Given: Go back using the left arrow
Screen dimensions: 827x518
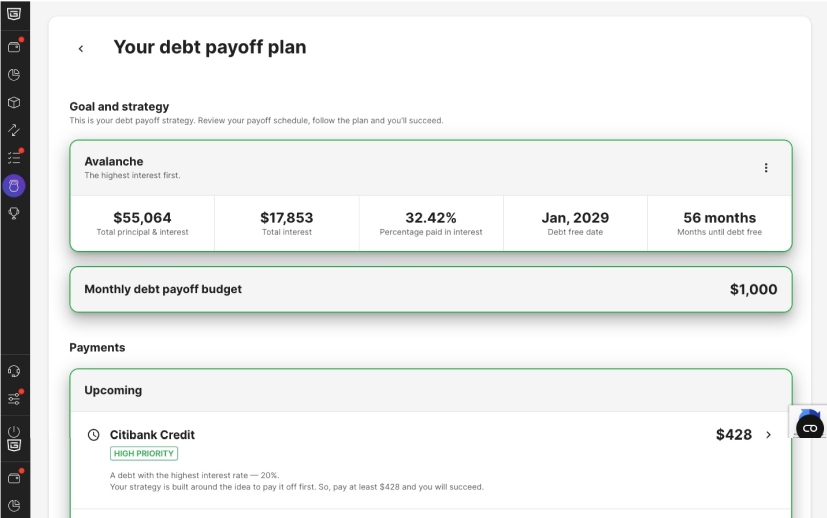Looking at the screenshot, I should [x=81, y=49].
